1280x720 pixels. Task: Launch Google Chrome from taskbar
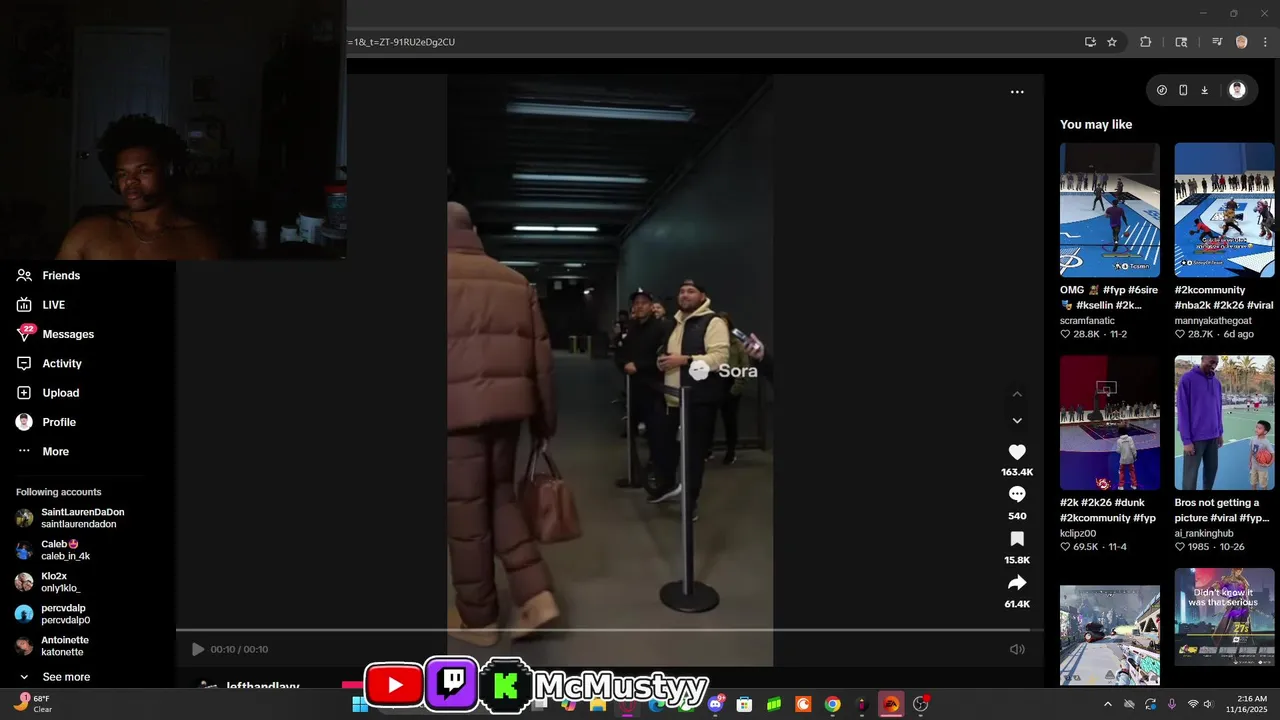click(x=832, y=704)
